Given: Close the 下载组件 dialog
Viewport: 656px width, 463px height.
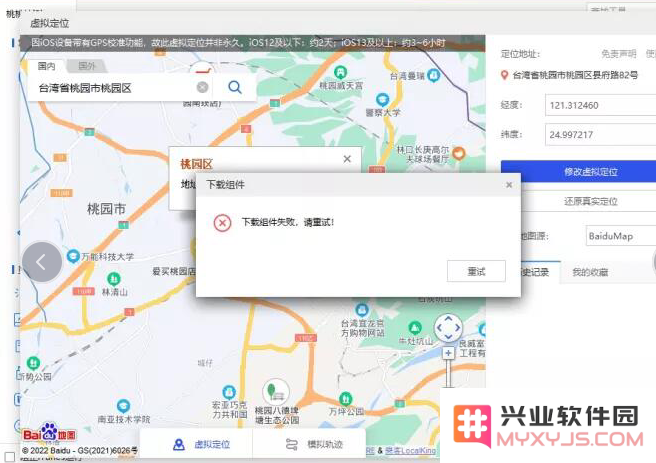Looking at the screenshot, I should (x=509, y=185).
